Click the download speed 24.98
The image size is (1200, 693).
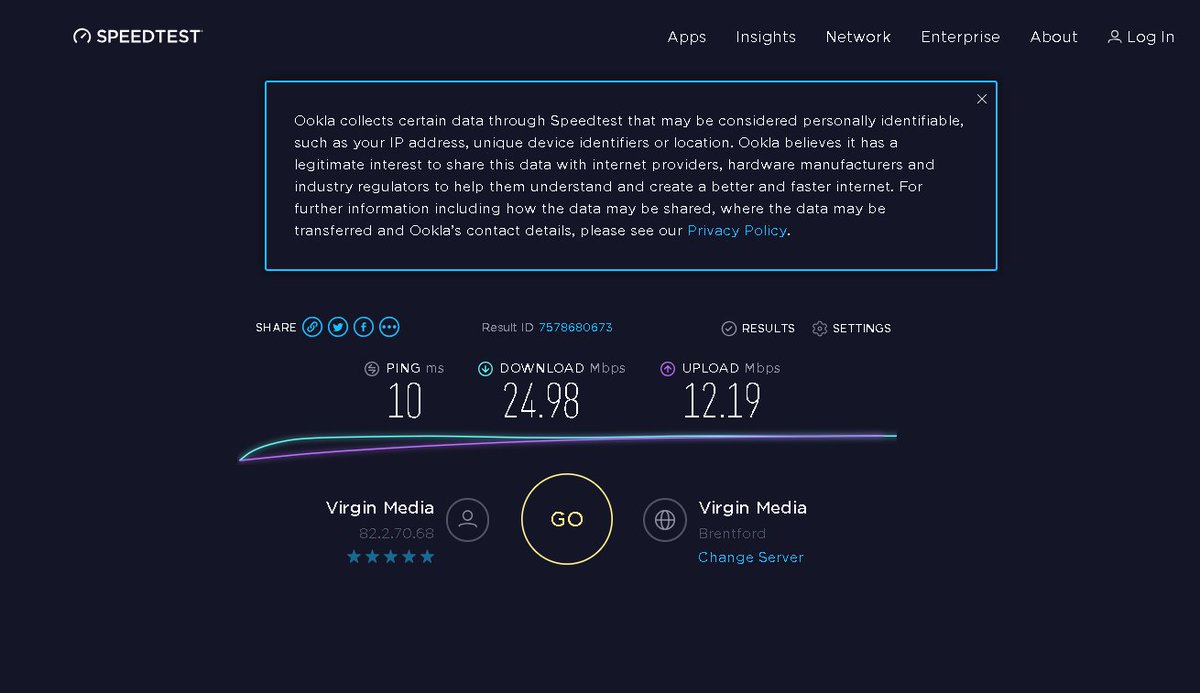541,401
